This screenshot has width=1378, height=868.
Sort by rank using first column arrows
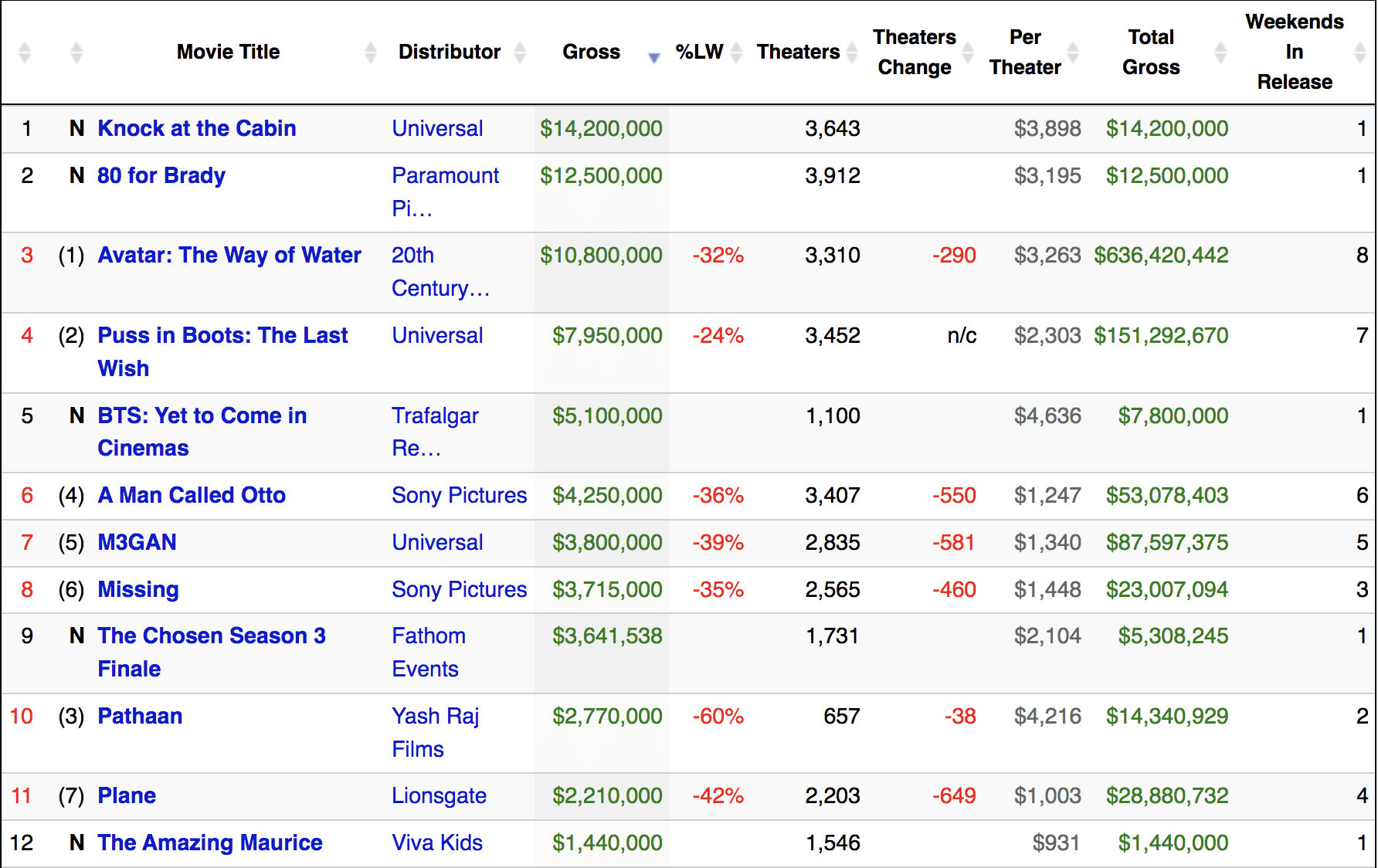point(25,53)
